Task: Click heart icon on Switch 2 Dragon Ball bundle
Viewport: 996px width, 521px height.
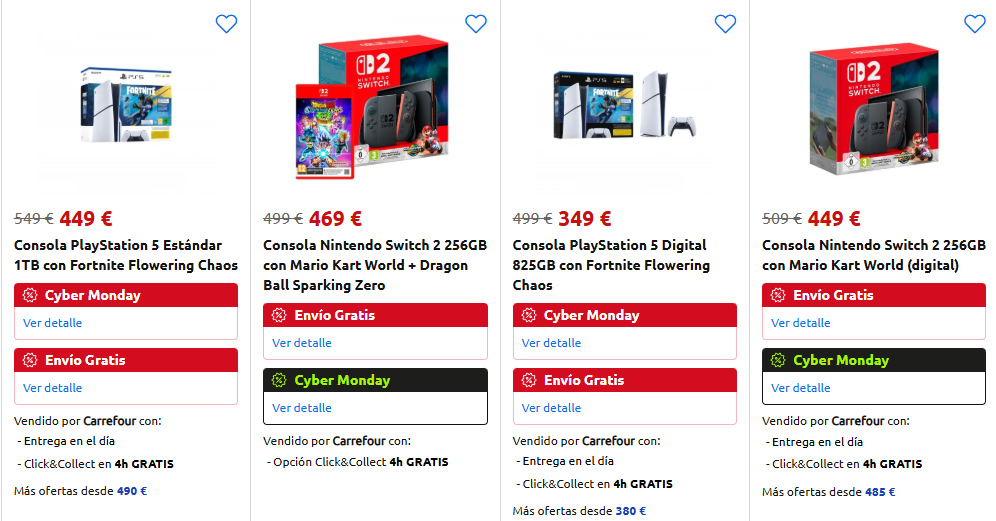Action: click(476, 24)
